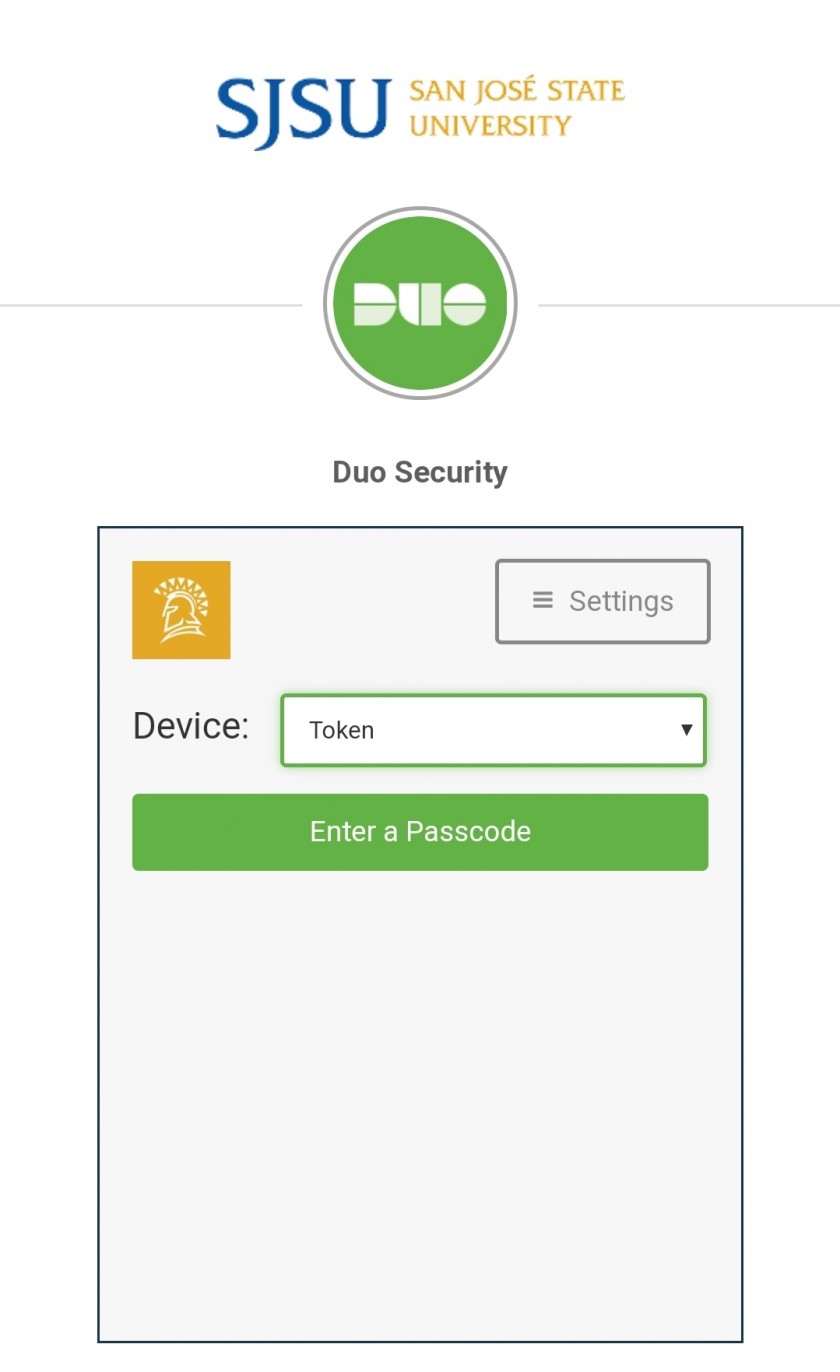Screen dimensions: 840x1372
Task: Click the hamburger icon beside Settings
Action: point(543,600)
